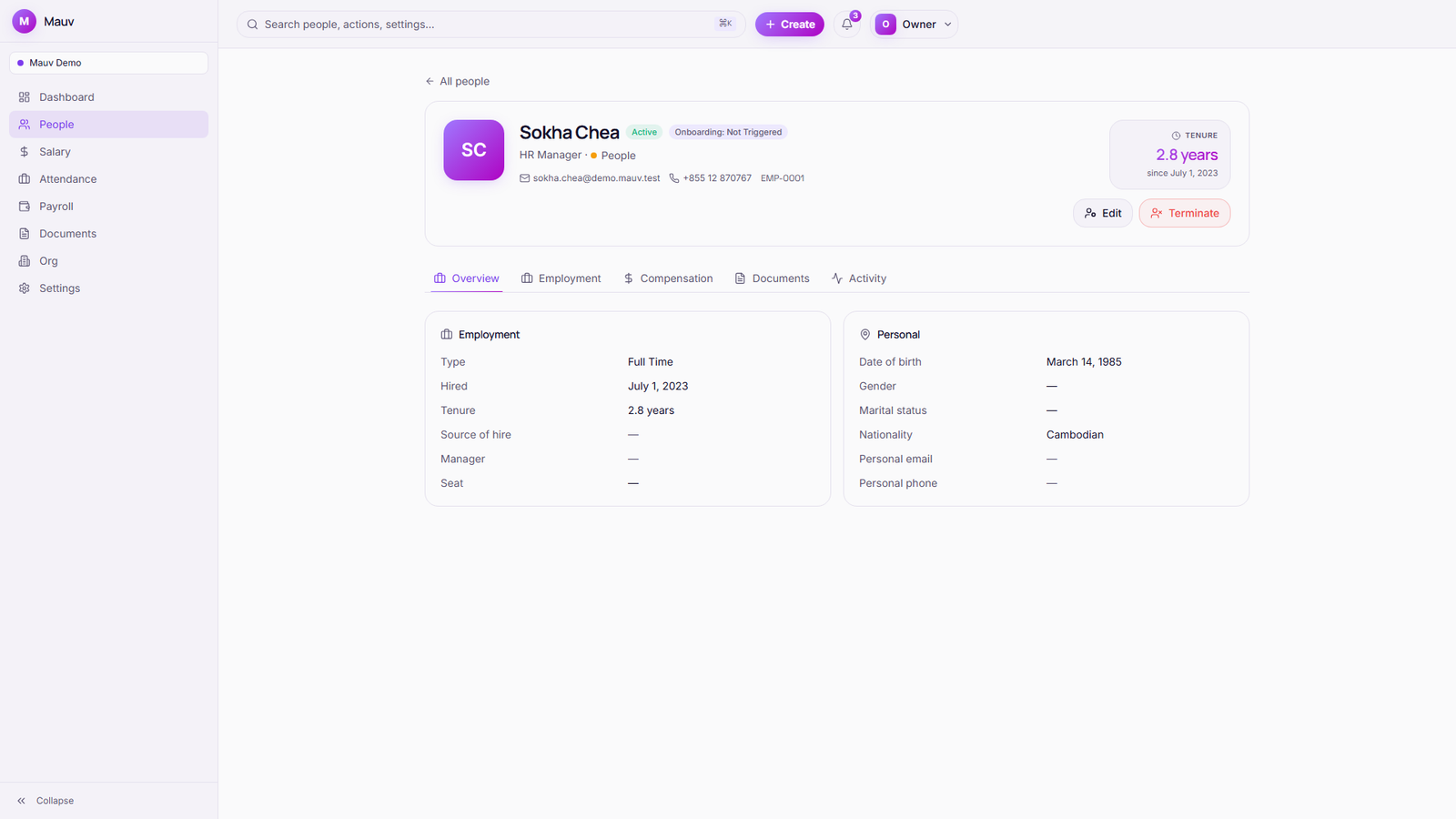The width and height of the screenshot is (1456, 819).
Task: Click the Org sidebar icon
Action: pyautogui.click(x=25, y=261)
